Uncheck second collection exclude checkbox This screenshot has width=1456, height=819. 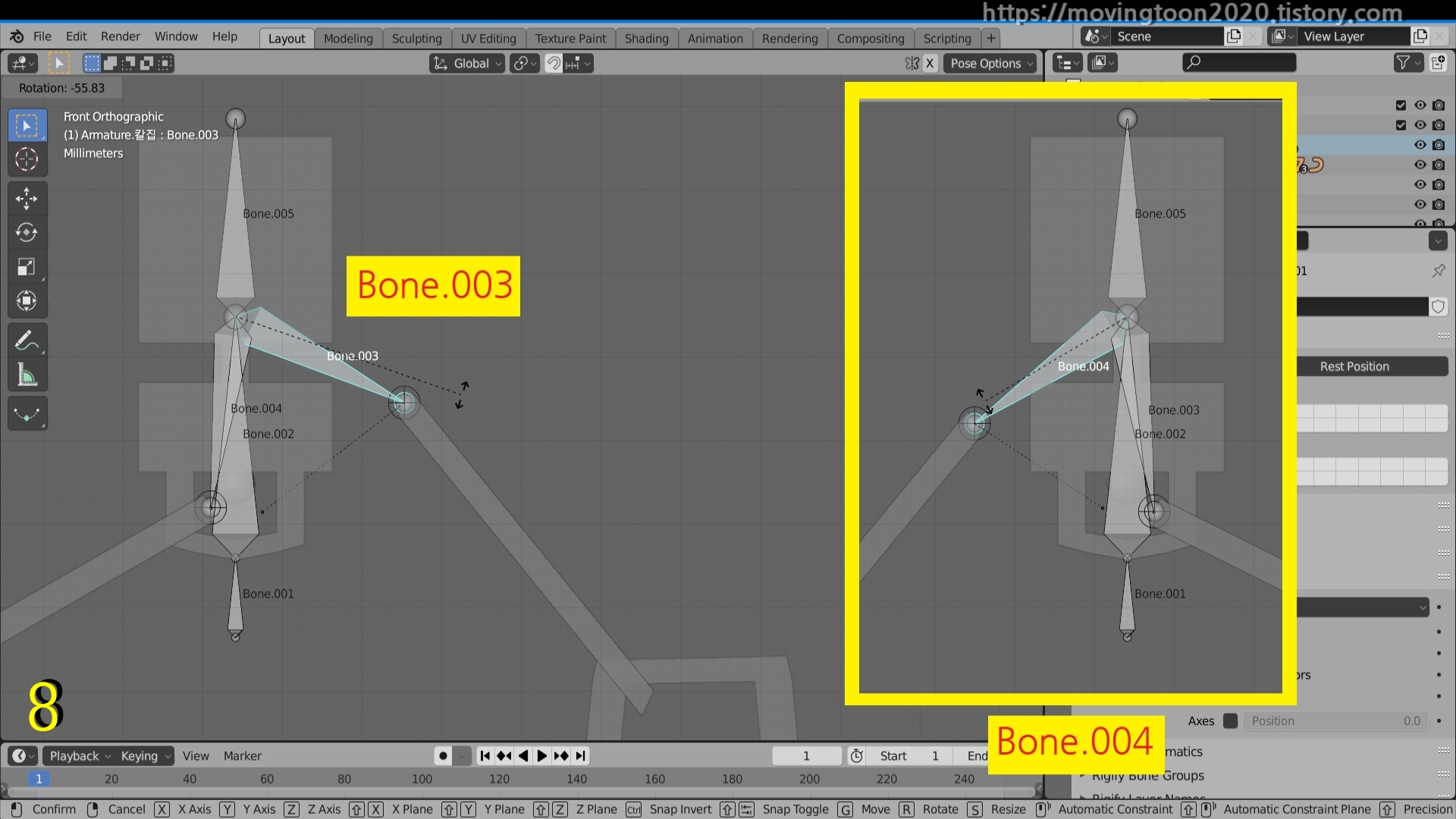point(1401,125)
